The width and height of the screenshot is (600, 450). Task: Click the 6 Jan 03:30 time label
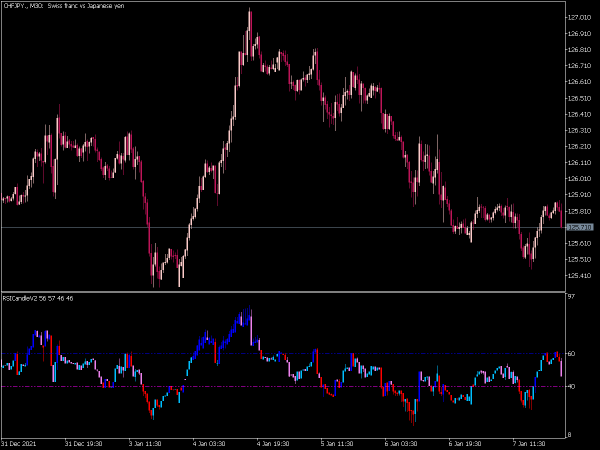click(403, 443)
